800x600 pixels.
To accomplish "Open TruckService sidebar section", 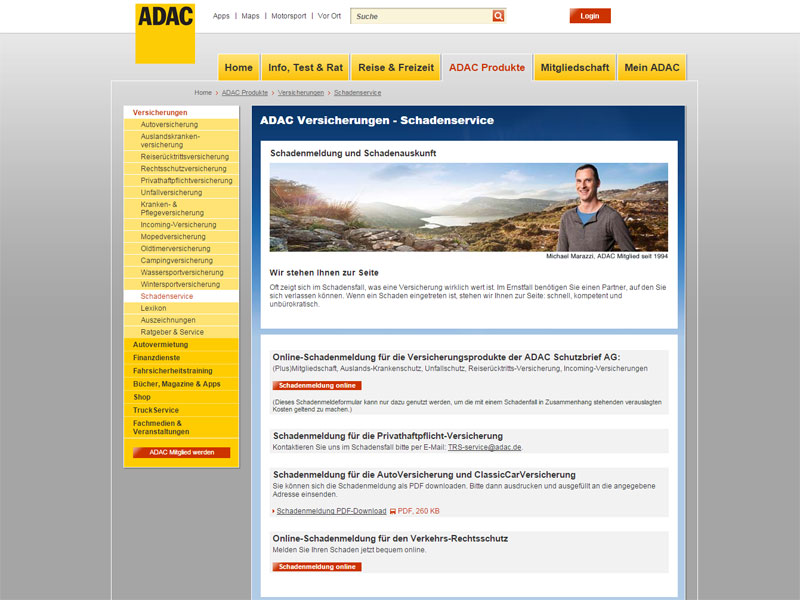I will tap(181, 410).
